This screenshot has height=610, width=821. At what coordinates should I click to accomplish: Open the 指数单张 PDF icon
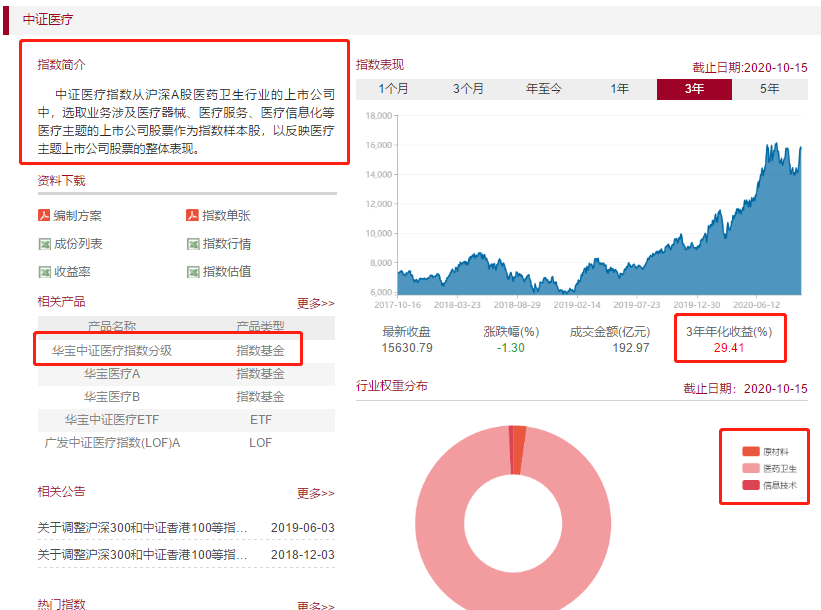(x=192, y=215)
